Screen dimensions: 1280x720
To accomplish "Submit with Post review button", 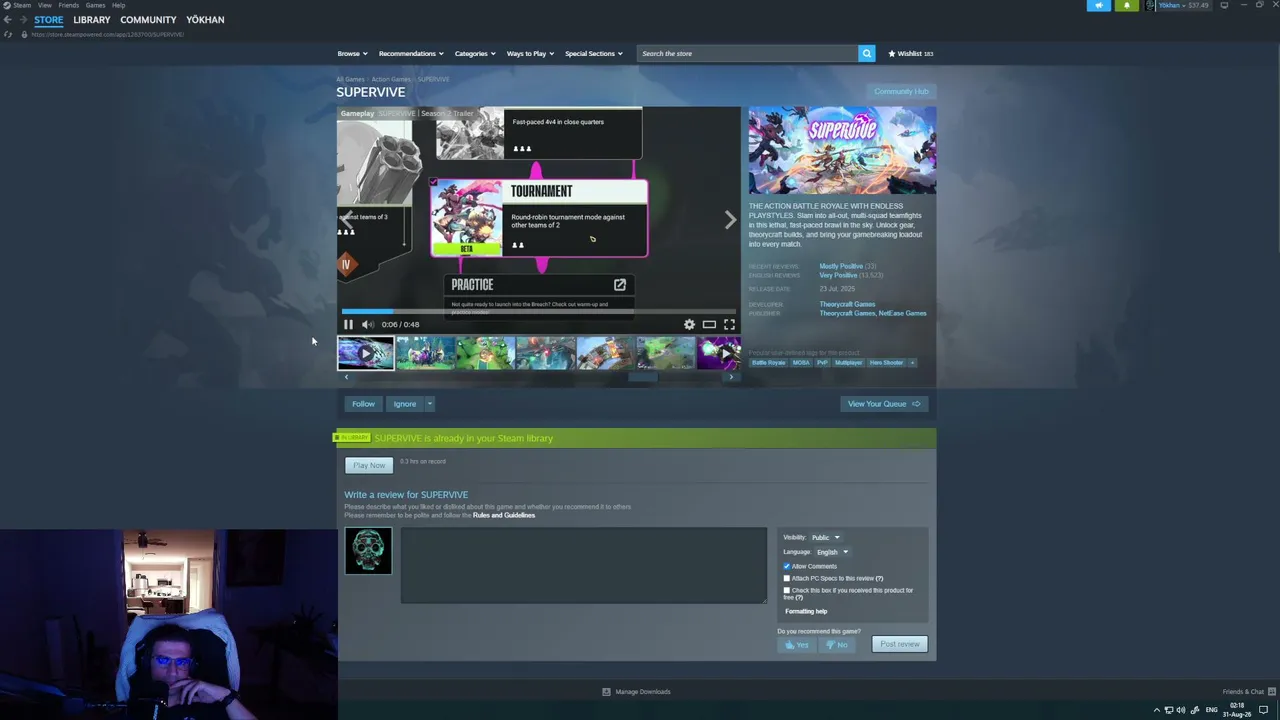I will pos(900,644).
